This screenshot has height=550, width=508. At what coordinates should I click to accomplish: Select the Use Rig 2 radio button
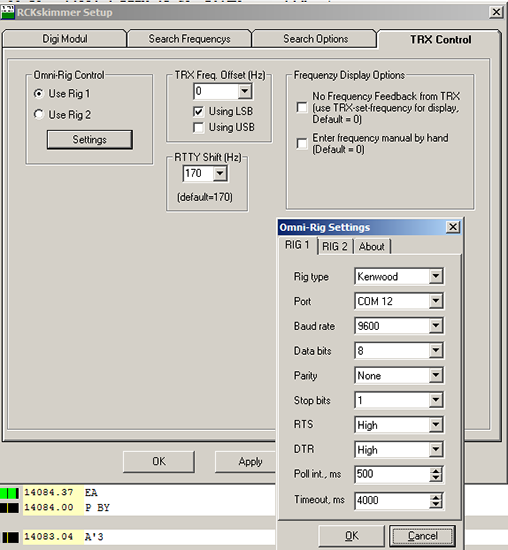[39, 114]
